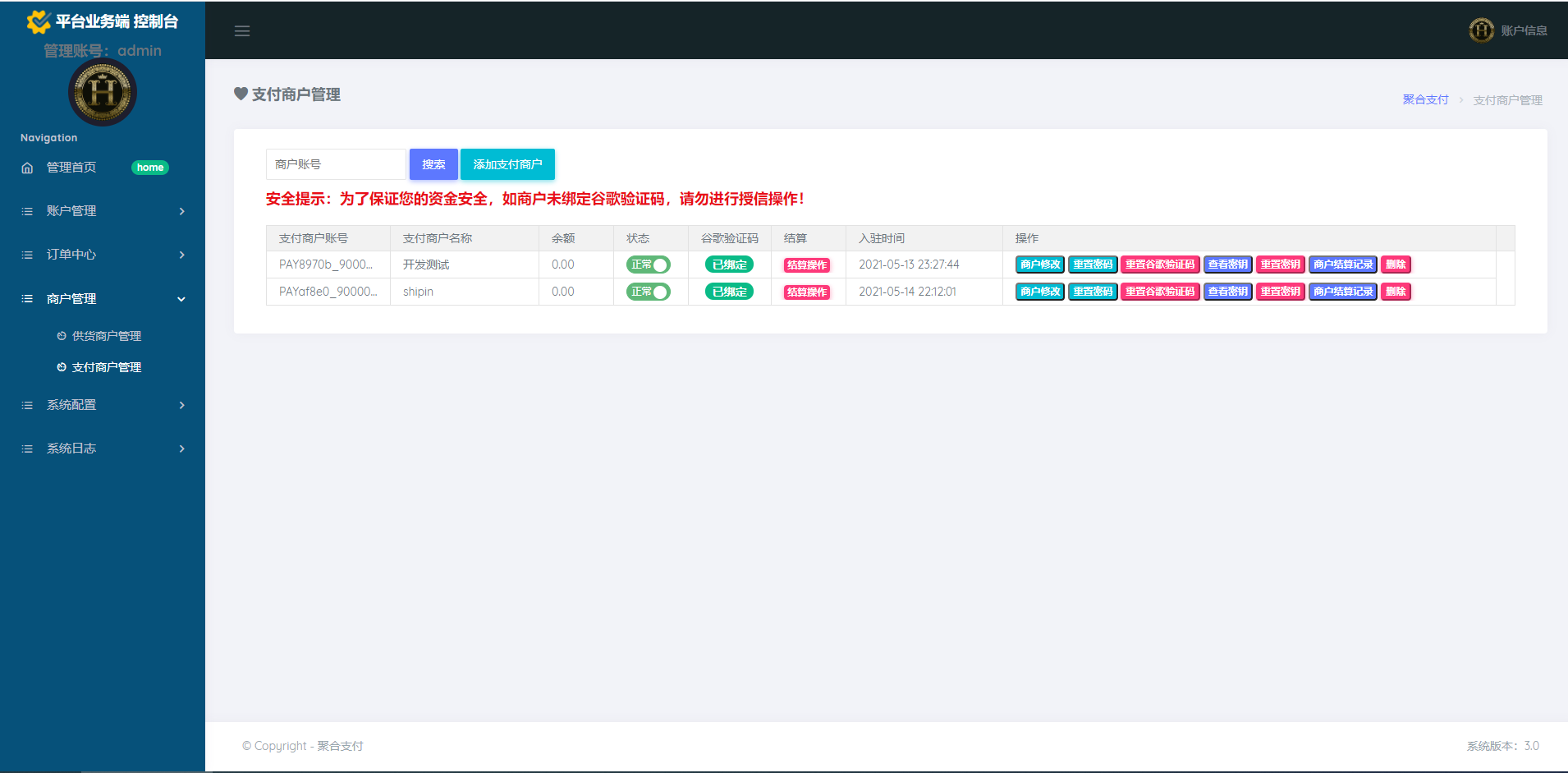Click the 商户账号 search input field
Screen dimensions: 1568x773
coord(335,163)
